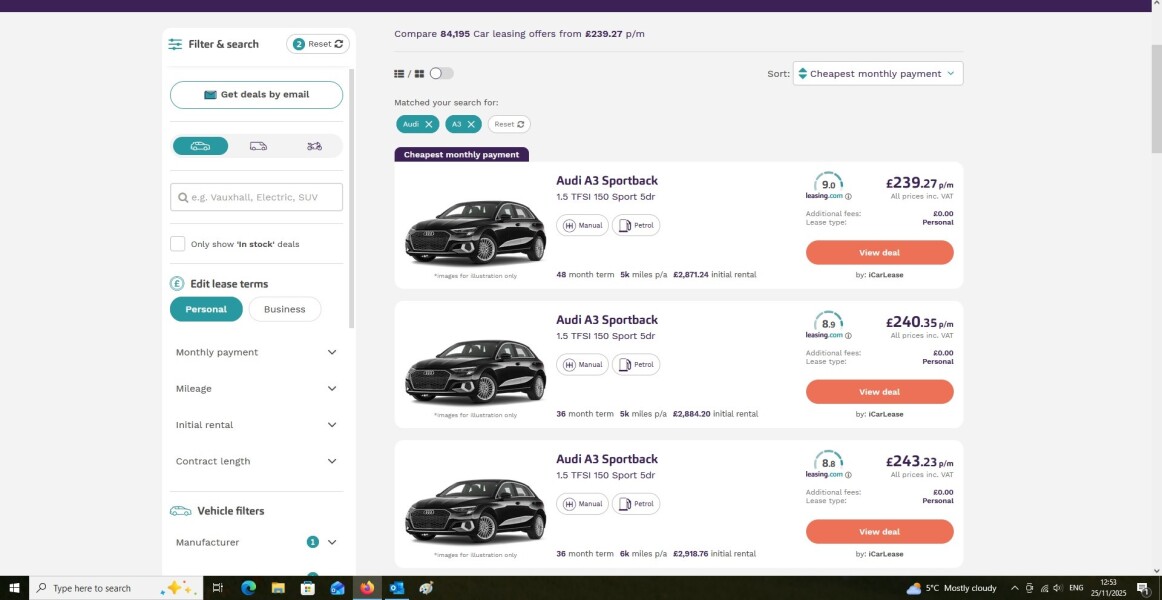Click info icon next to 8.9 leasing.com score
The height and width of the screenshot is (600, 1162).
click(848, 336)
